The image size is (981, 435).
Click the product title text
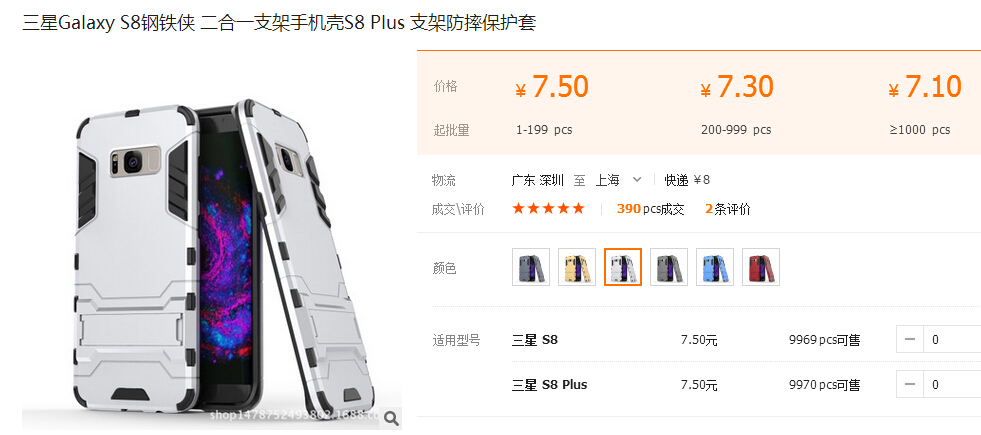coord(279,23)
